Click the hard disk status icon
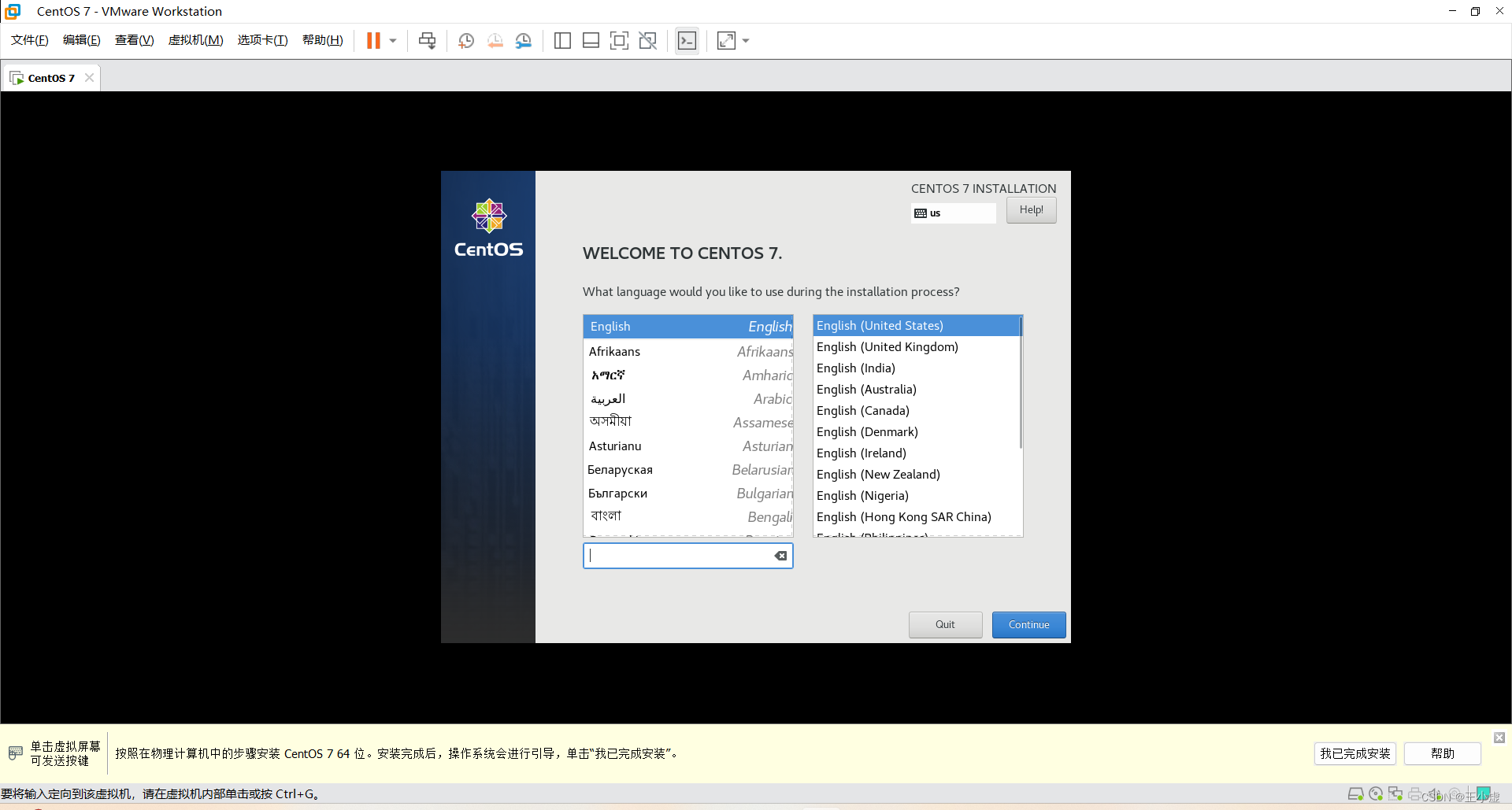1512x810 pixels. 1356,794
